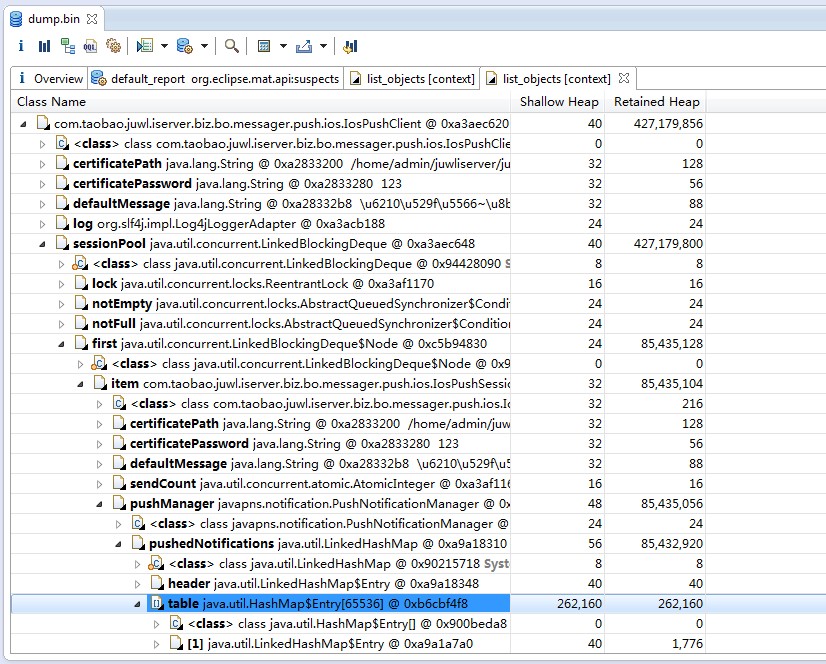The height and width of the screenshot is (664, 826).
Task: Open dropdown next to Query Browser icon
Action: coord(204,46)
